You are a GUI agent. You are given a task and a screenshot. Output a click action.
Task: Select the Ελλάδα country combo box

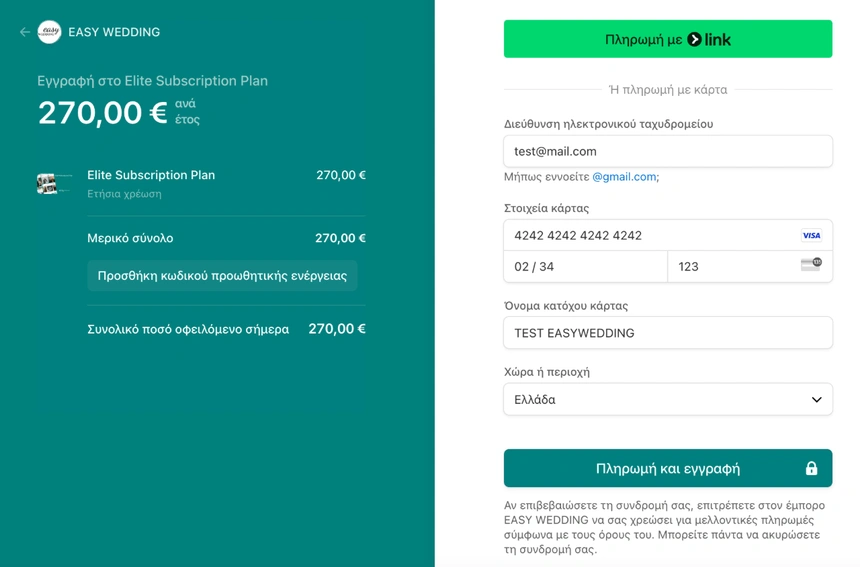point(667,399)
